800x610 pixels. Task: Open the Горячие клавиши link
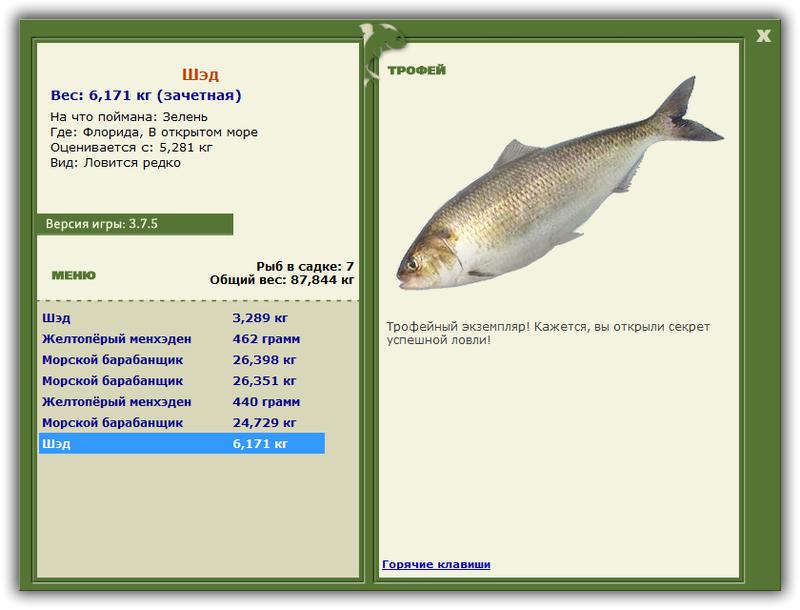coord(436,564)
